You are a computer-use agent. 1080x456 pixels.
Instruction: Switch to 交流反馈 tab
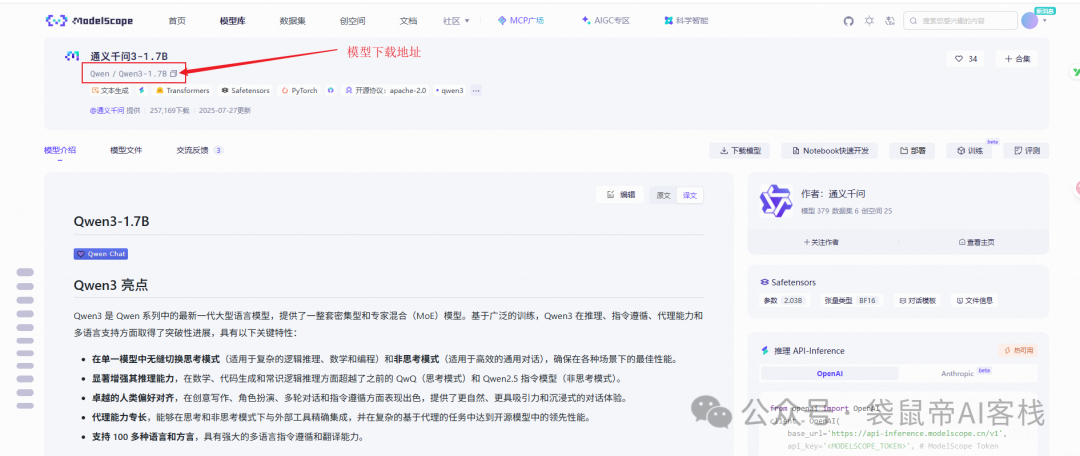click(200, 150)
